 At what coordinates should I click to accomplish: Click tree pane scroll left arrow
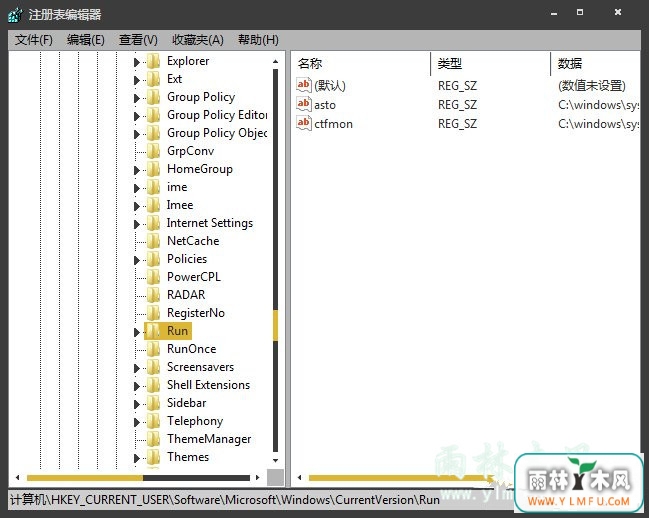point(17,477)
